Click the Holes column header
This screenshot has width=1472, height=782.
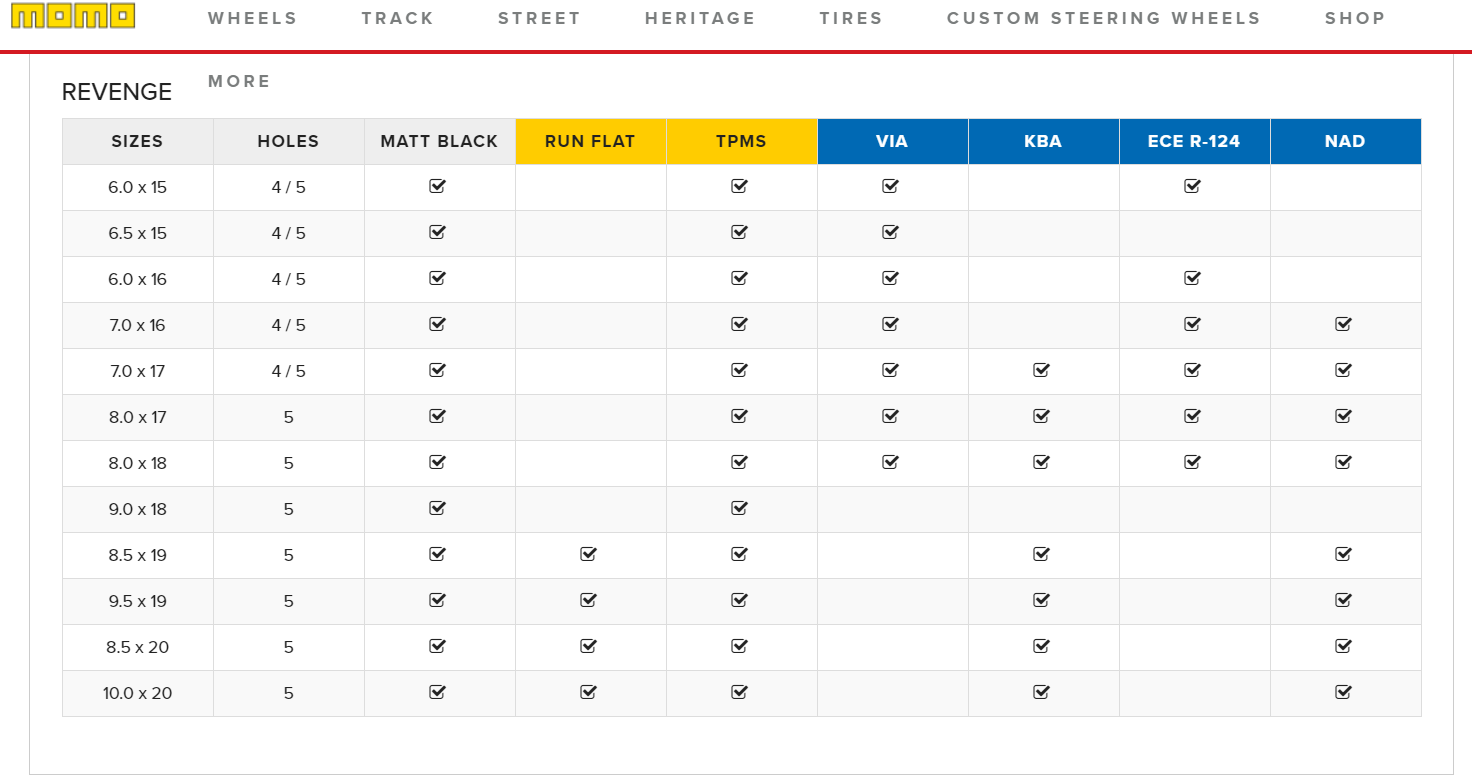click(x=289, y=141)
